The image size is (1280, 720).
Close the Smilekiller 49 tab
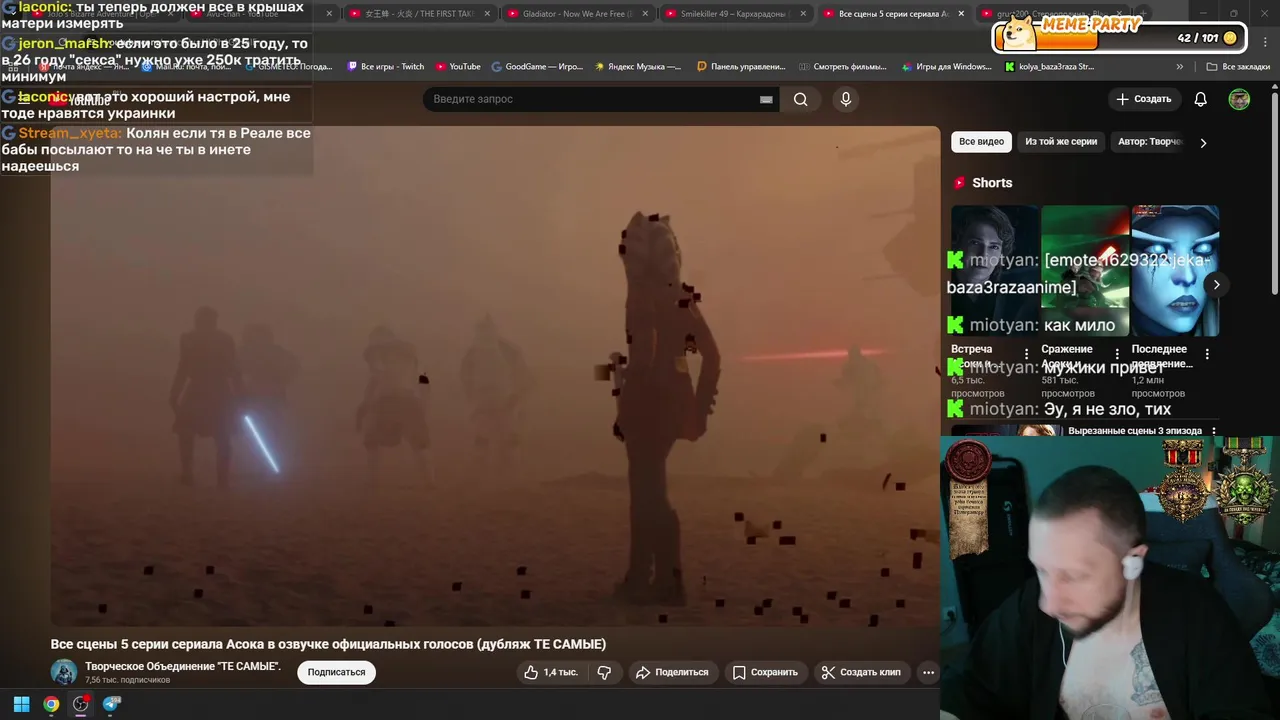point(803,14)
